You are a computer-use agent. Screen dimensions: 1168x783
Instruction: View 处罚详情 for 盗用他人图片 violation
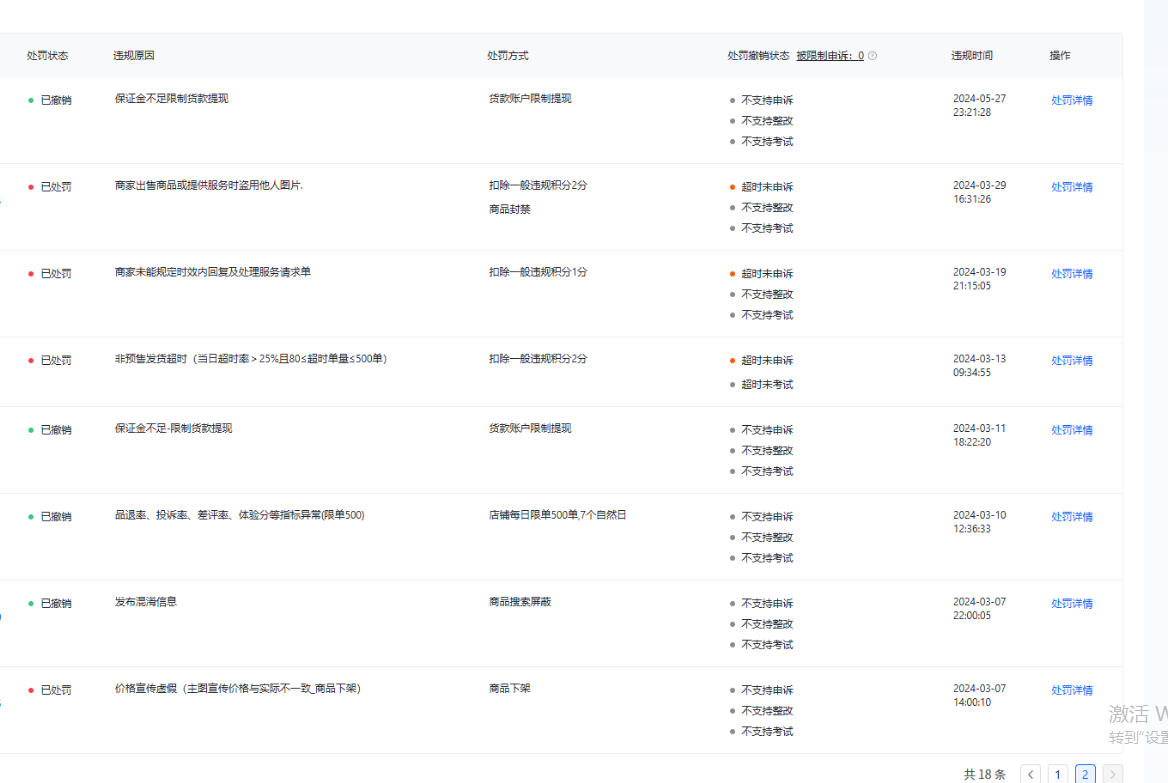coord(1071,188)
